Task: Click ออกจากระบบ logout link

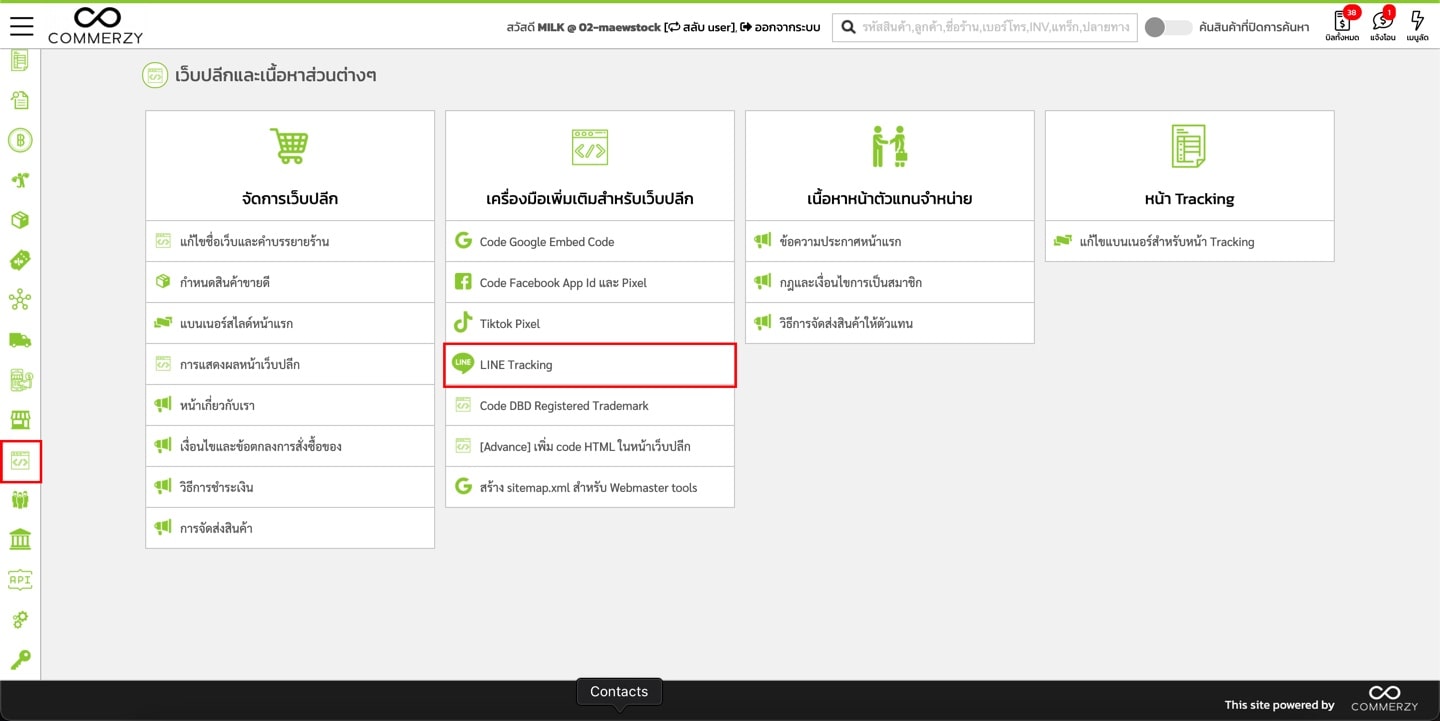Action: tap(780, 27)
